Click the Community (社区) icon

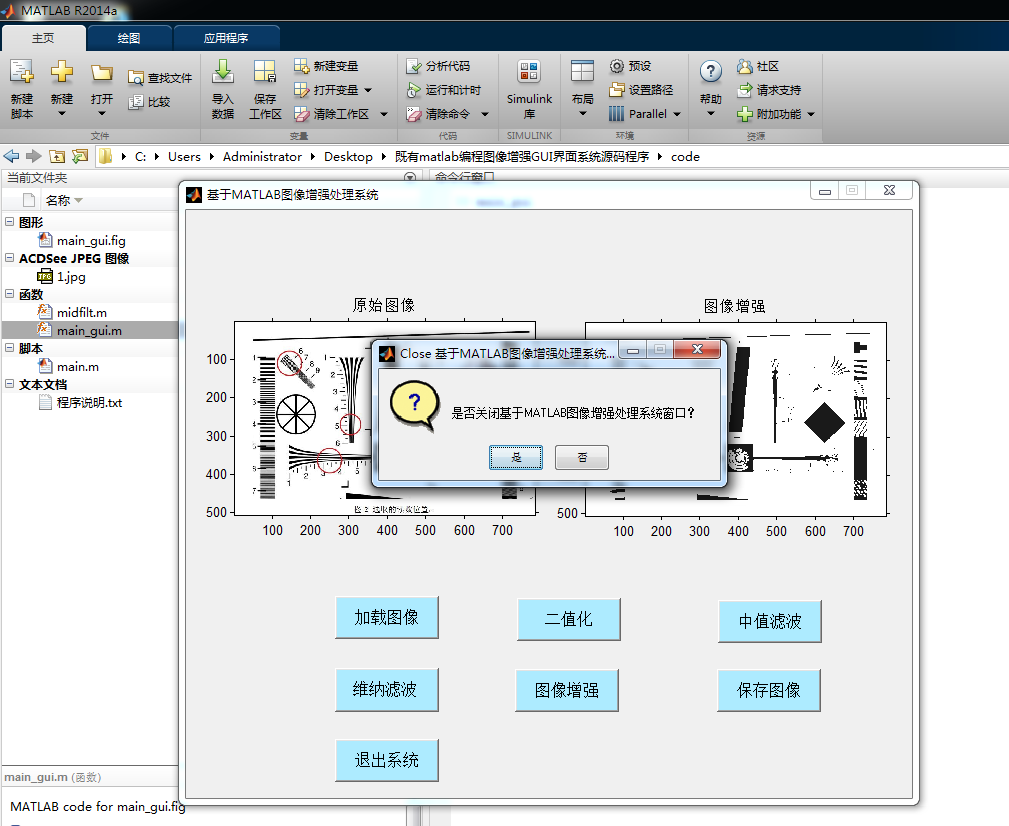coord(745,66)
